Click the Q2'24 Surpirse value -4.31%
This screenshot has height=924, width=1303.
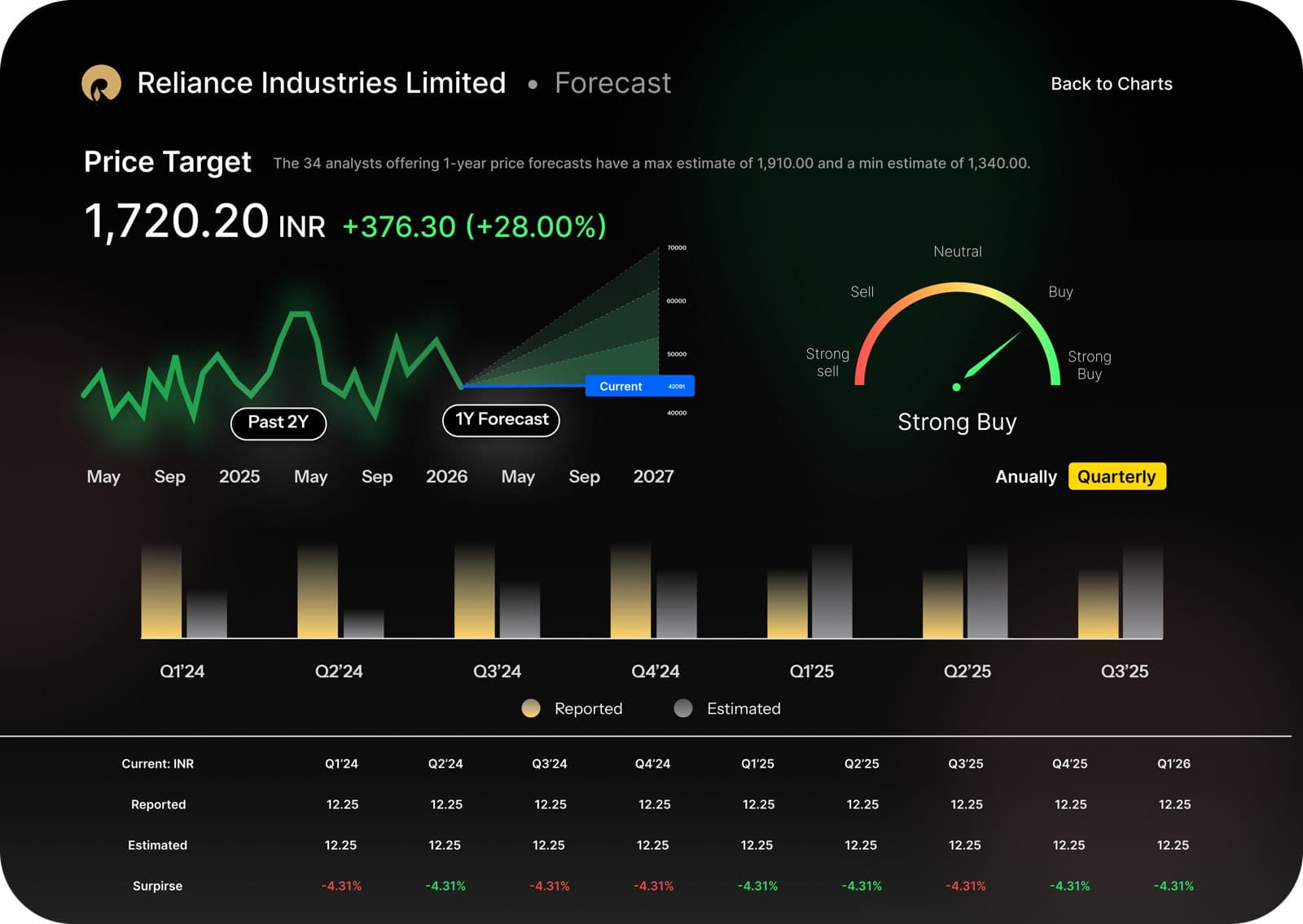[445, 886]
